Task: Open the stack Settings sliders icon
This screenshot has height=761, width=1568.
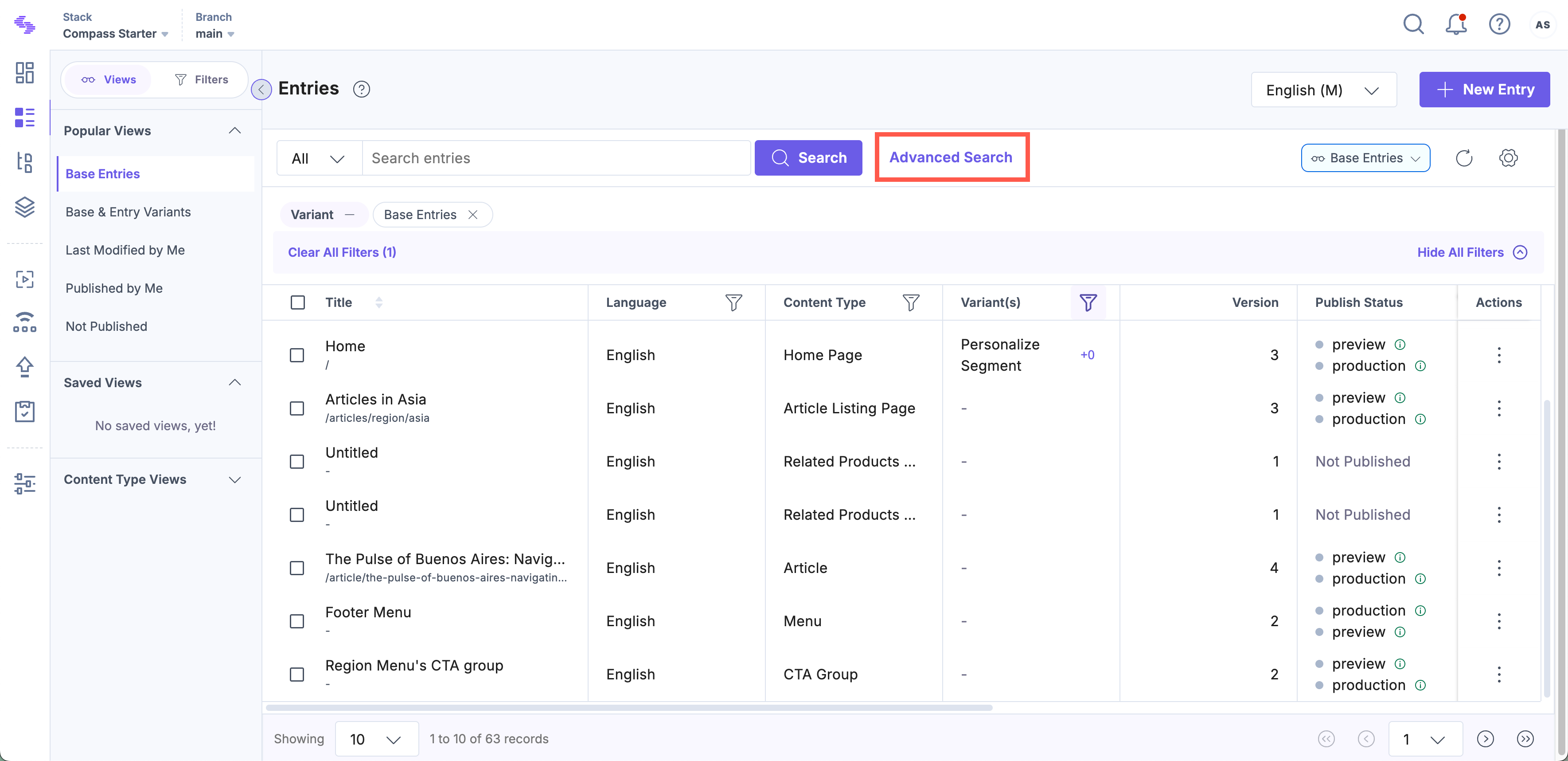Action: [x=25, y=484]
